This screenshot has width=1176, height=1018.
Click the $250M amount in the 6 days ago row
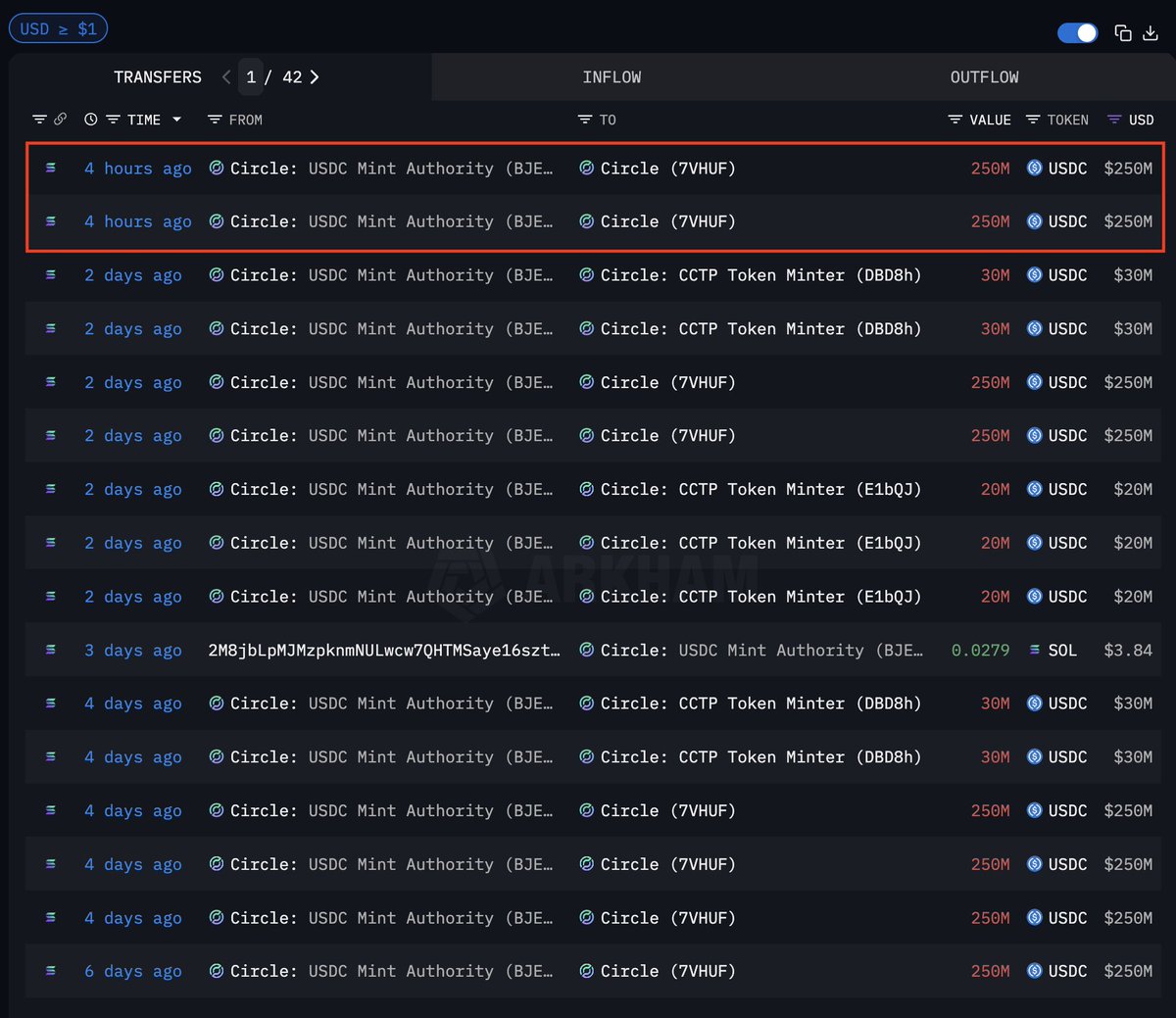pyautogui.click(x=1128, y=972)
